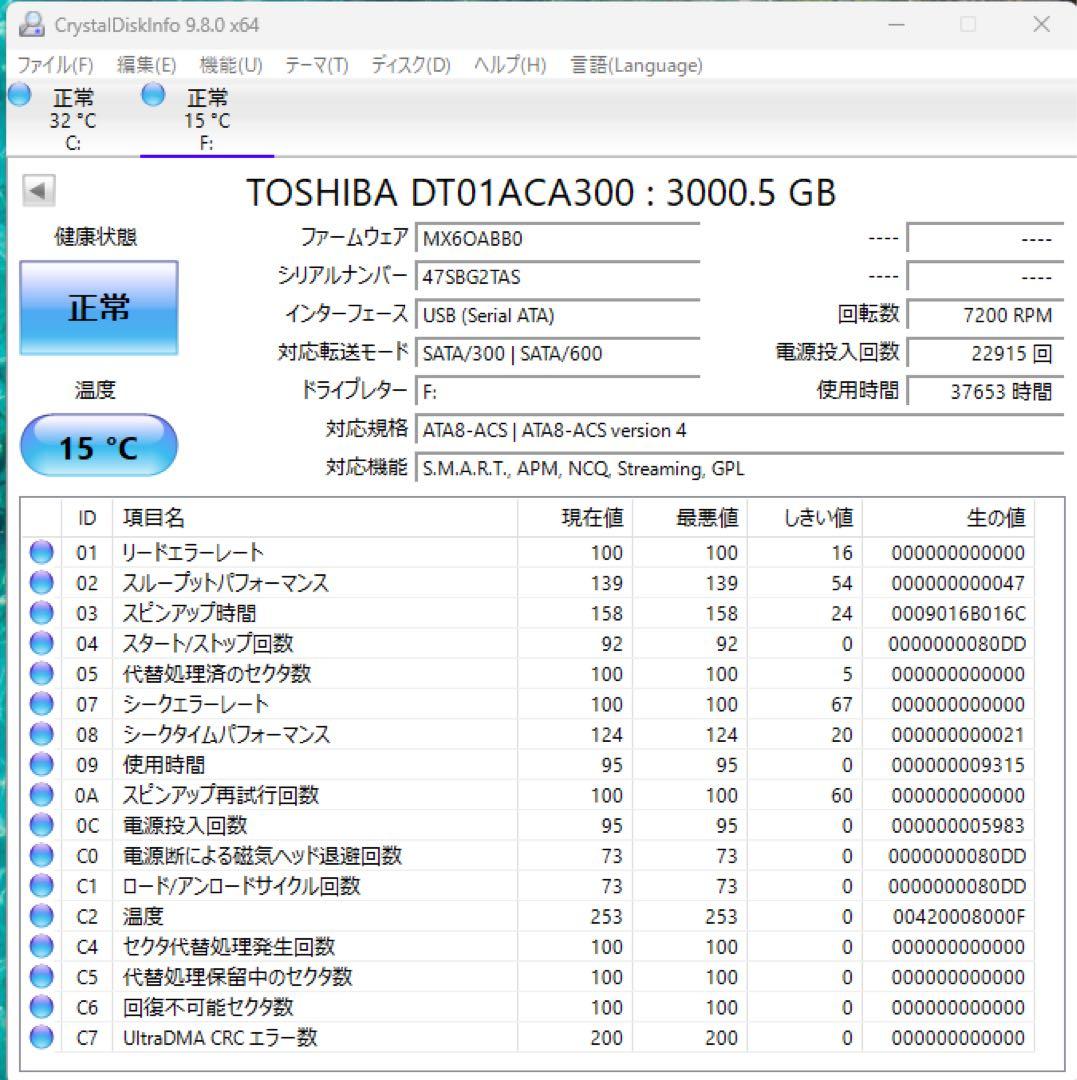Click the rotation rate value 7200 RPM
Screen dimensions: 1077x1080
point(985,315)
